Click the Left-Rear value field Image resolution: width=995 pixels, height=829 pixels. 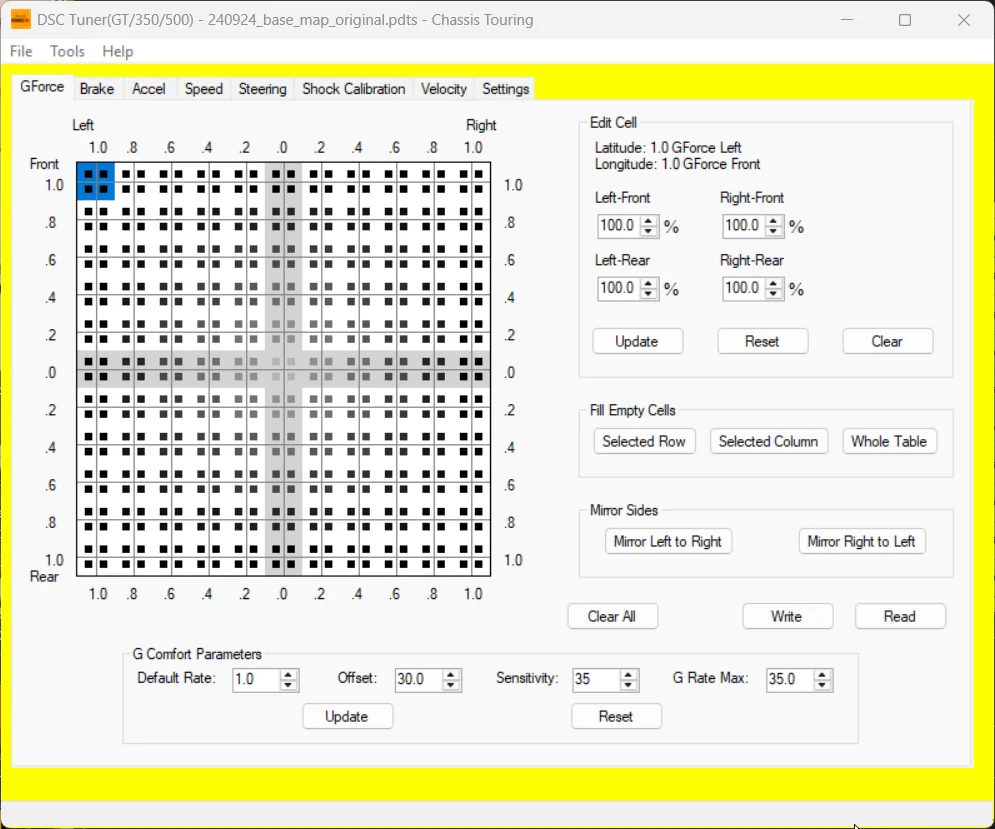pos(619,289)
